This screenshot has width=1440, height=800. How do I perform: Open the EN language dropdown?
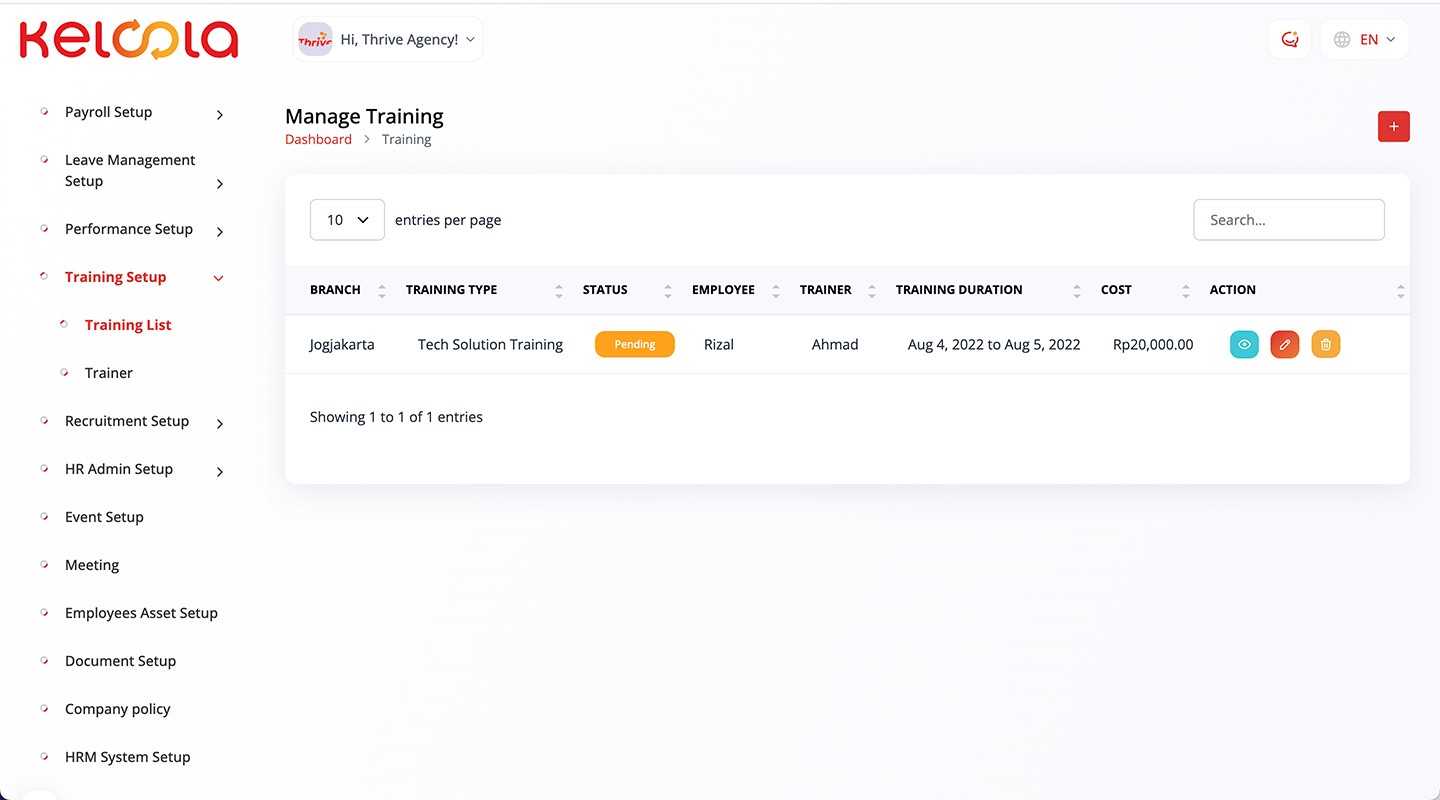pyautogui.click(x=1364, y=40)
